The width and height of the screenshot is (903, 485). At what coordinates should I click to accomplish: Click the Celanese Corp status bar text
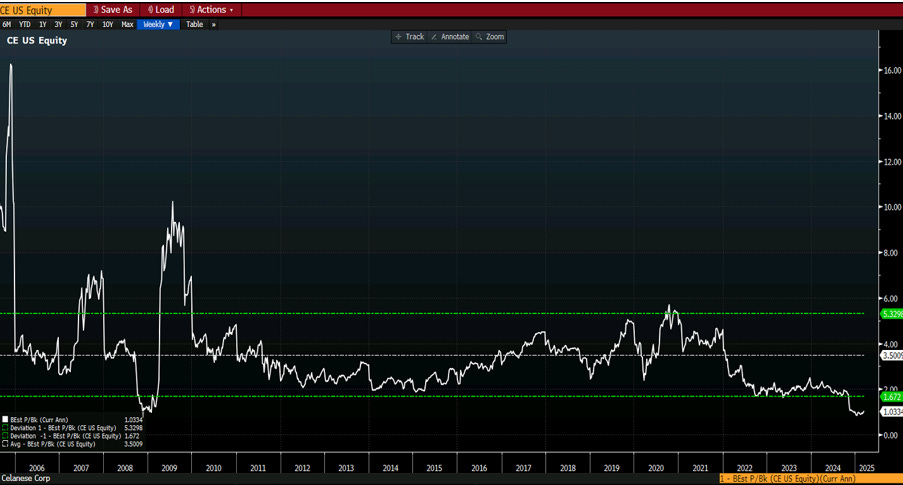pos(26,479)
